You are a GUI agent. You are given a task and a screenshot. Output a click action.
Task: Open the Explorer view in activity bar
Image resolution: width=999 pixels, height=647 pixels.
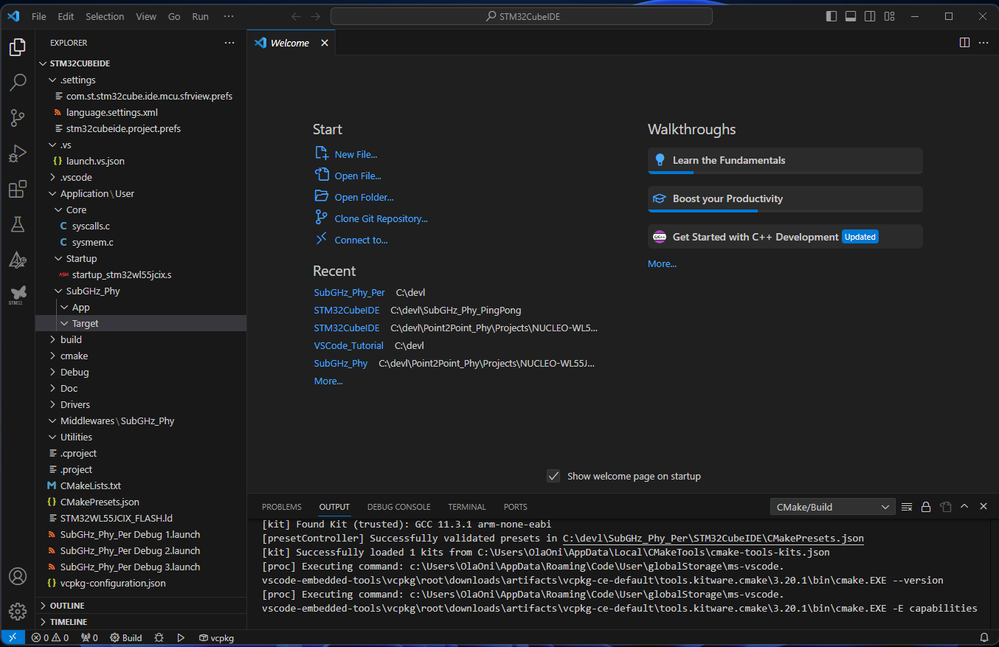pyautogui.click(x=18, y=46)
